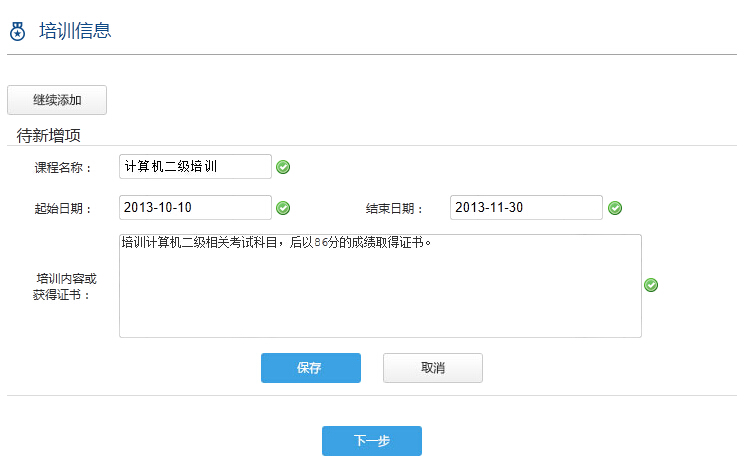This screenshot has width=754, height=464.
Task: Click green checkmark next to 课程名称 field
Action: (x=283, y=167)
